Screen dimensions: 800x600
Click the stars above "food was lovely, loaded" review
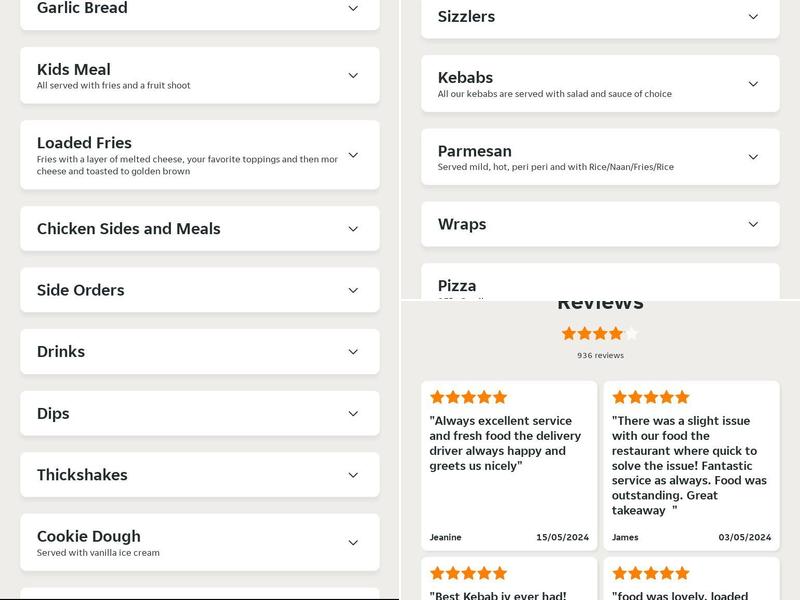pos(650,573)
